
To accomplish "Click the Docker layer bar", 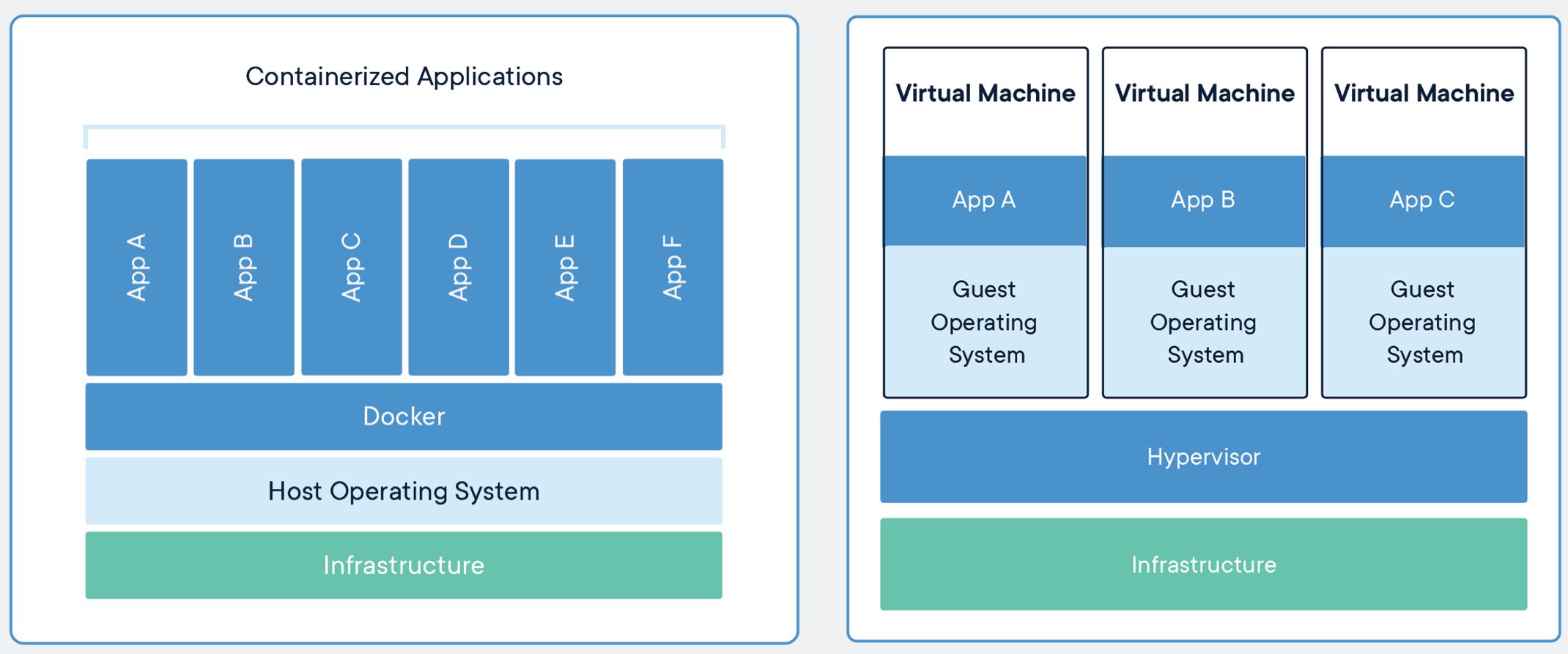I will click(404, 416).
